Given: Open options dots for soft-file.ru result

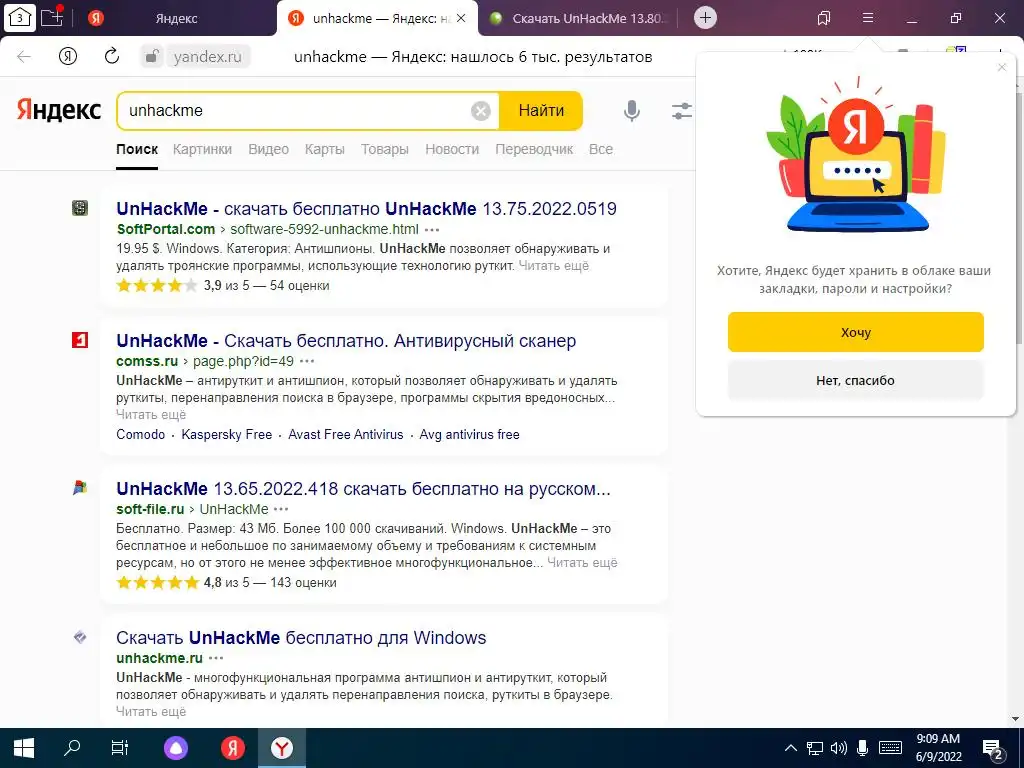Looking at the screenshot, I should click(x=281, y=509).
